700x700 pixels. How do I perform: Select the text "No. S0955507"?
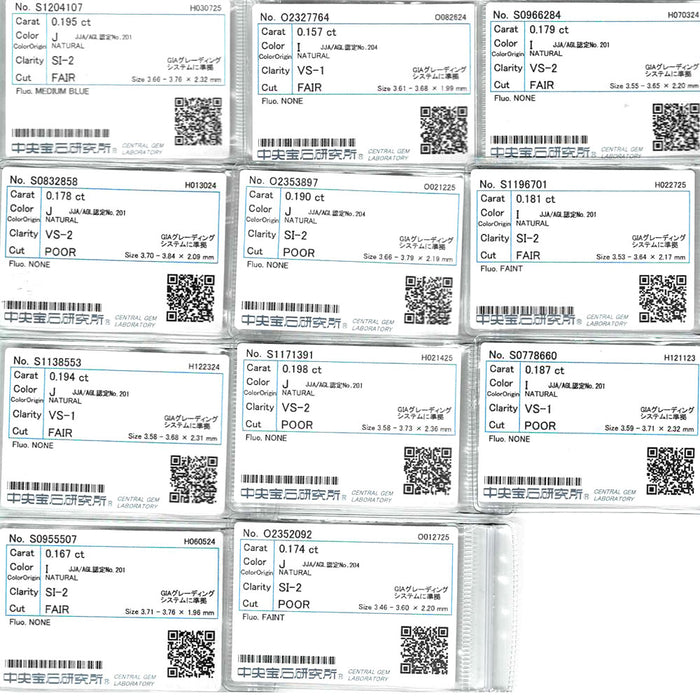pos(43,538)
